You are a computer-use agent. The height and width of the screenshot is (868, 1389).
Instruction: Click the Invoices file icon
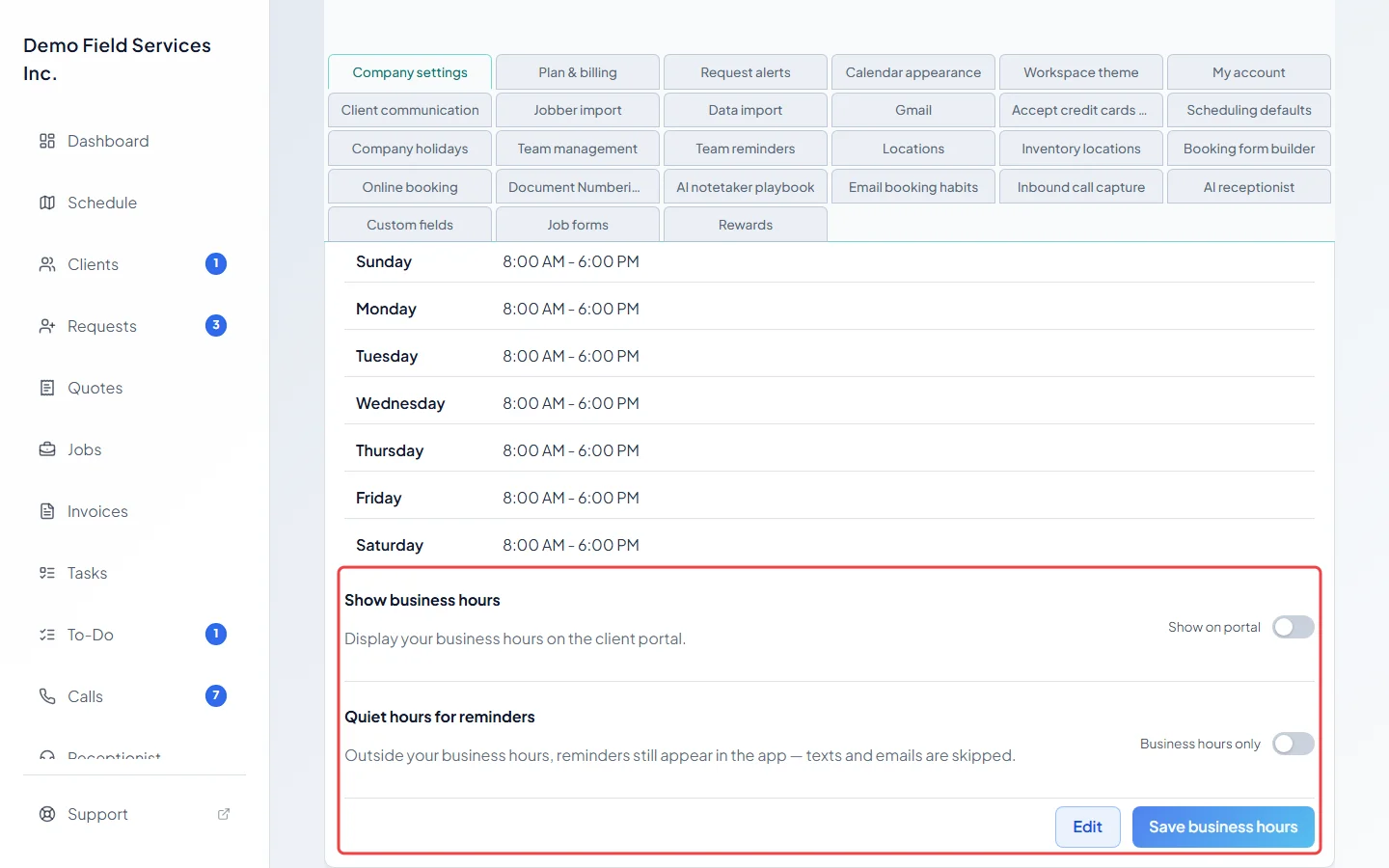click(x=47, y=511)
